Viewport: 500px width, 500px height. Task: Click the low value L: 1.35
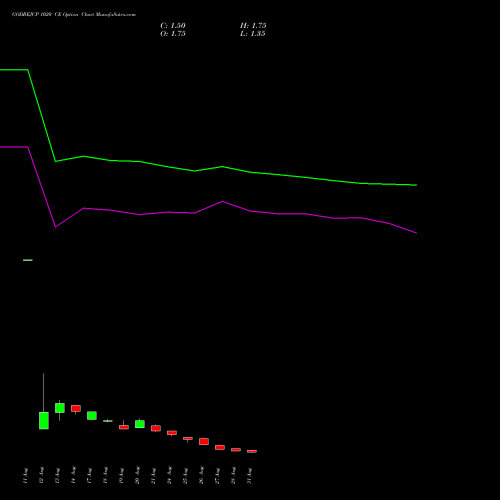[x=253, y=34]
